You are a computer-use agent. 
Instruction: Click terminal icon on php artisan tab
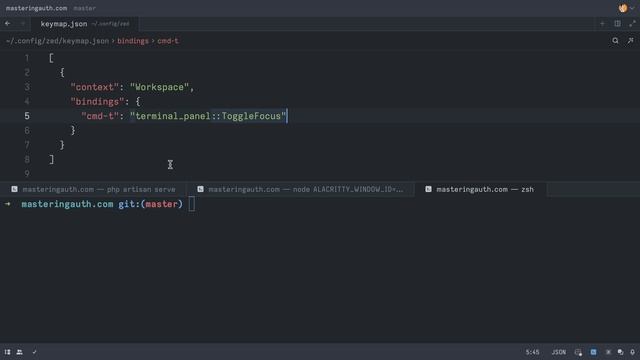coord(14,189)
